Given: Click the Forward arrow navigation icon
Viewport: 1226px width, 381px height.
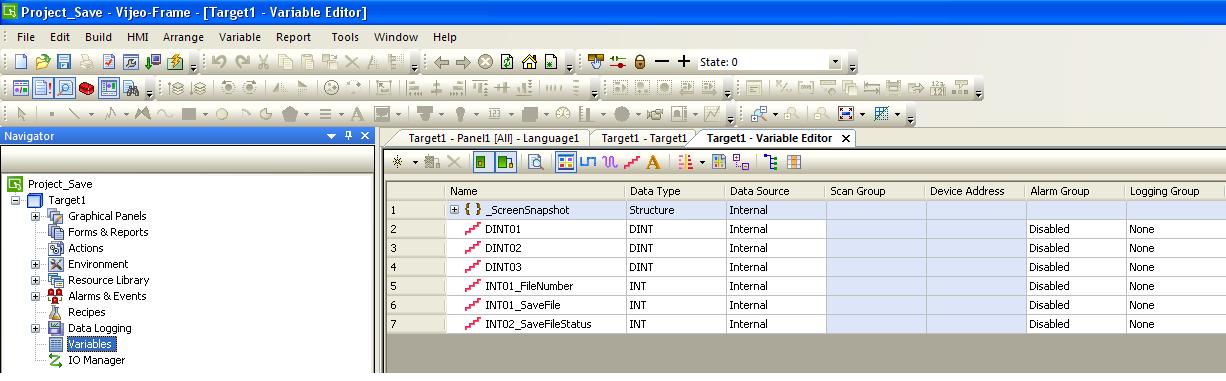Looking at the screenshot, I should click(463, 62).
